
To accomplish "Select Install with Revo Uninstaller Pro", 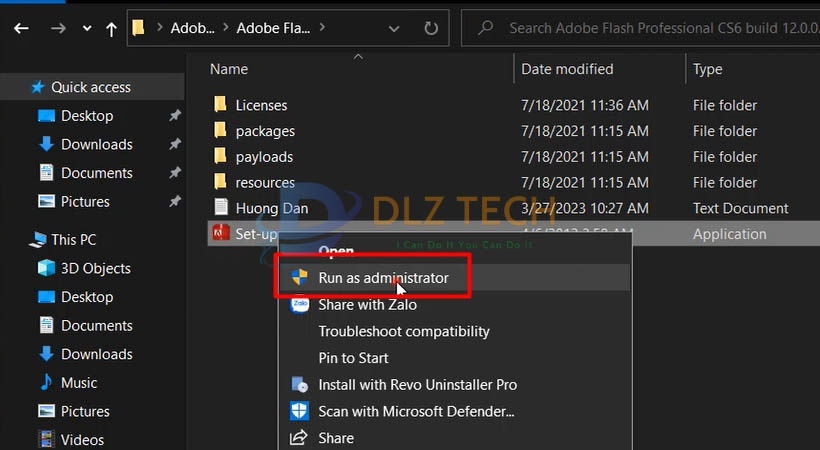I will point(417,384).
